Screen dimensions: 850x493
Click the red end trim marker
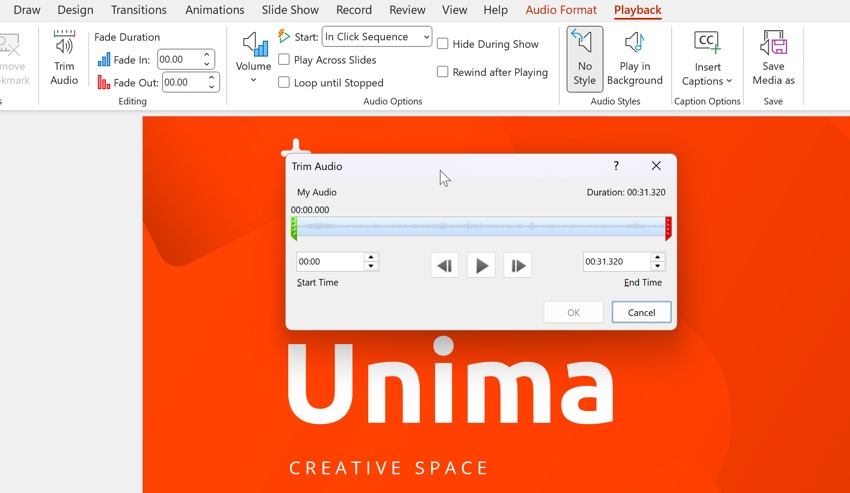pyautogui.click(x=668, y=228)
